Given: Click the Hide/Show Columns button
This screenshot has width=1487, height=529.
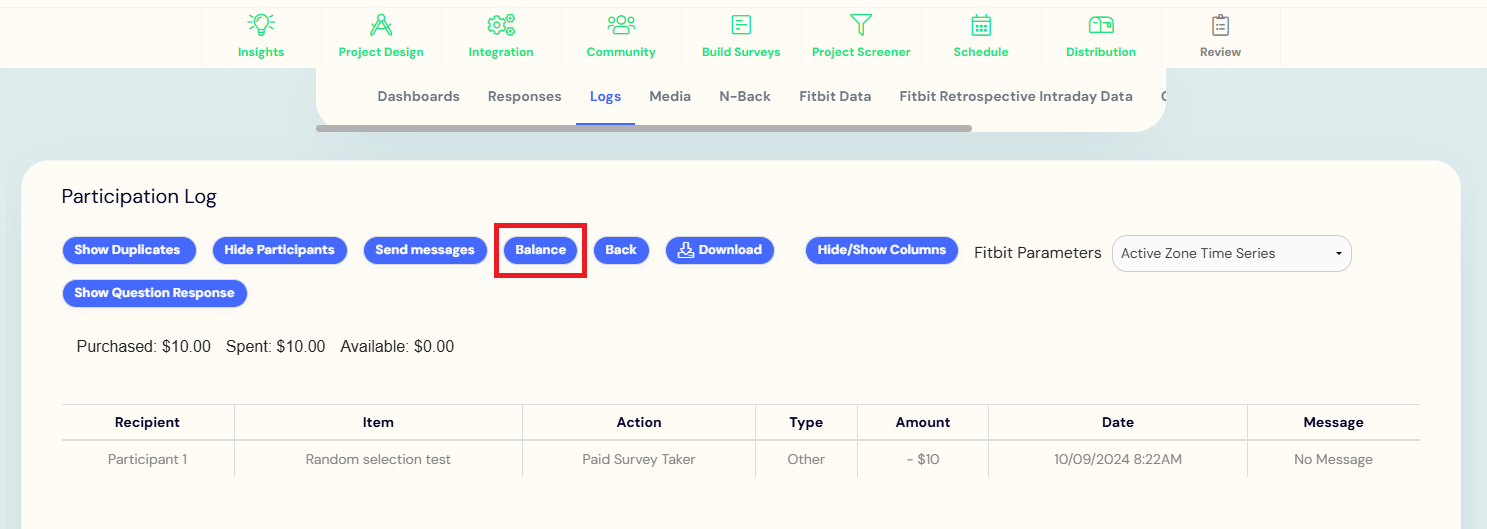Looking at the screenshot, I should [x=881, y=250].
